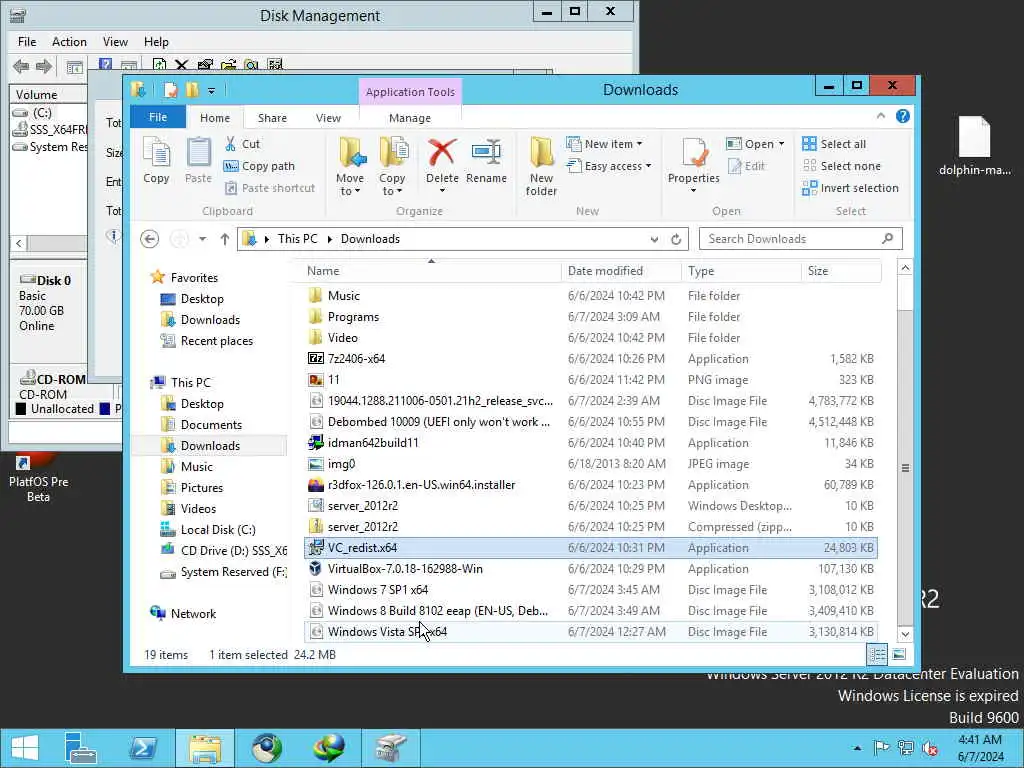Select Local Disk (C:) in navigation pane

(x=218, y=530)
